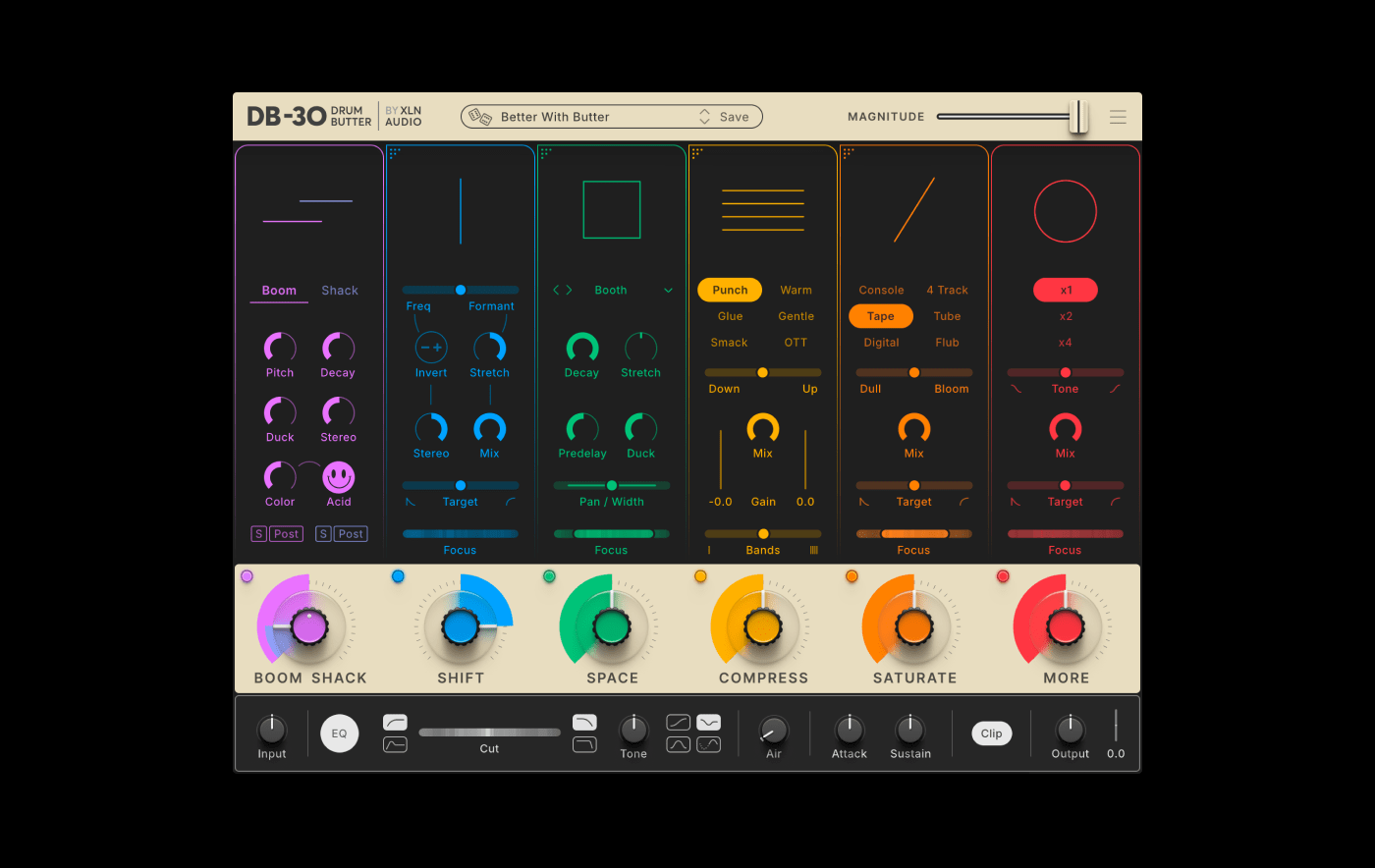This screenshot has width=1375, height=868.
Task: Toggle the Shift module power dot
Action: click(398, 576)
